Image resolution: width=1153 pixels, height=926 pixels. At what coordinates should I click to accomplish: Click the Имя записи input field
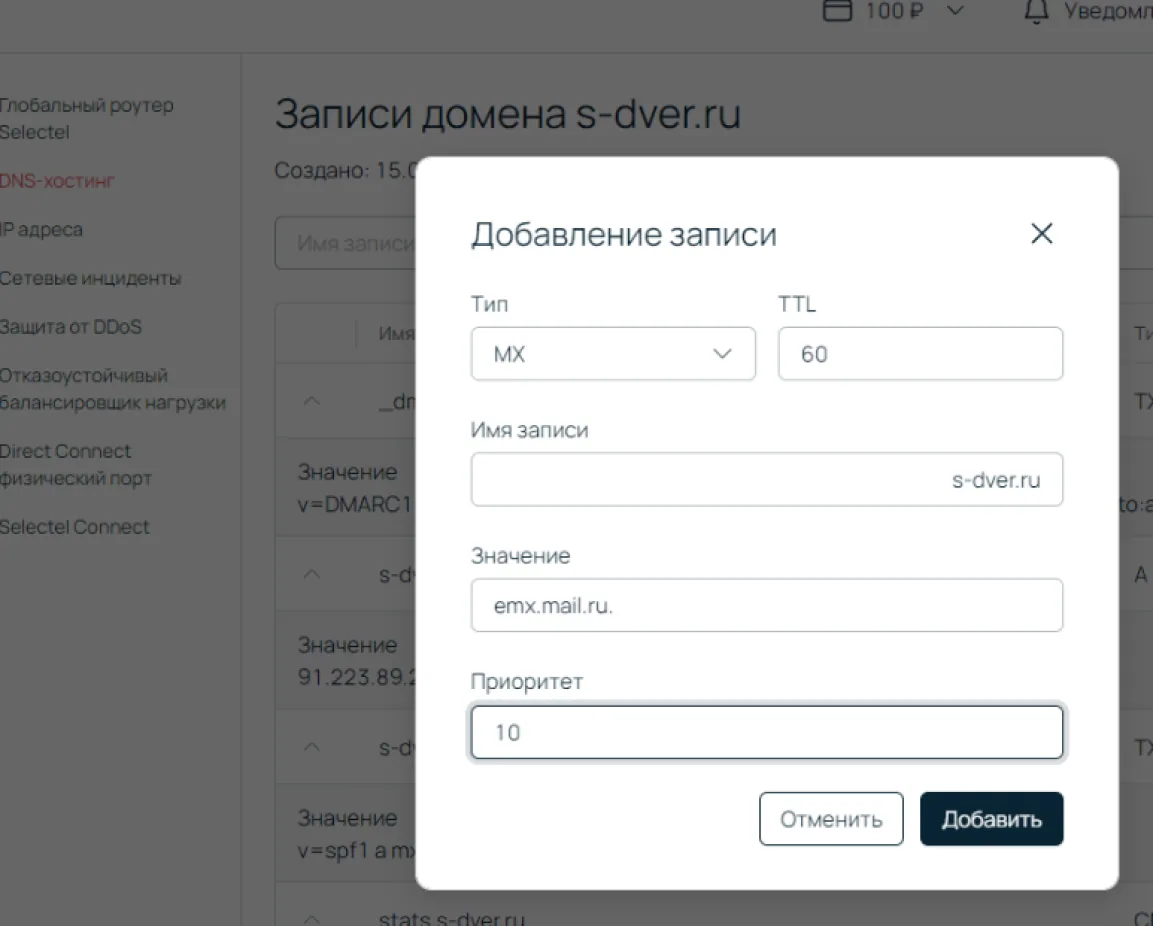point(766,480)
